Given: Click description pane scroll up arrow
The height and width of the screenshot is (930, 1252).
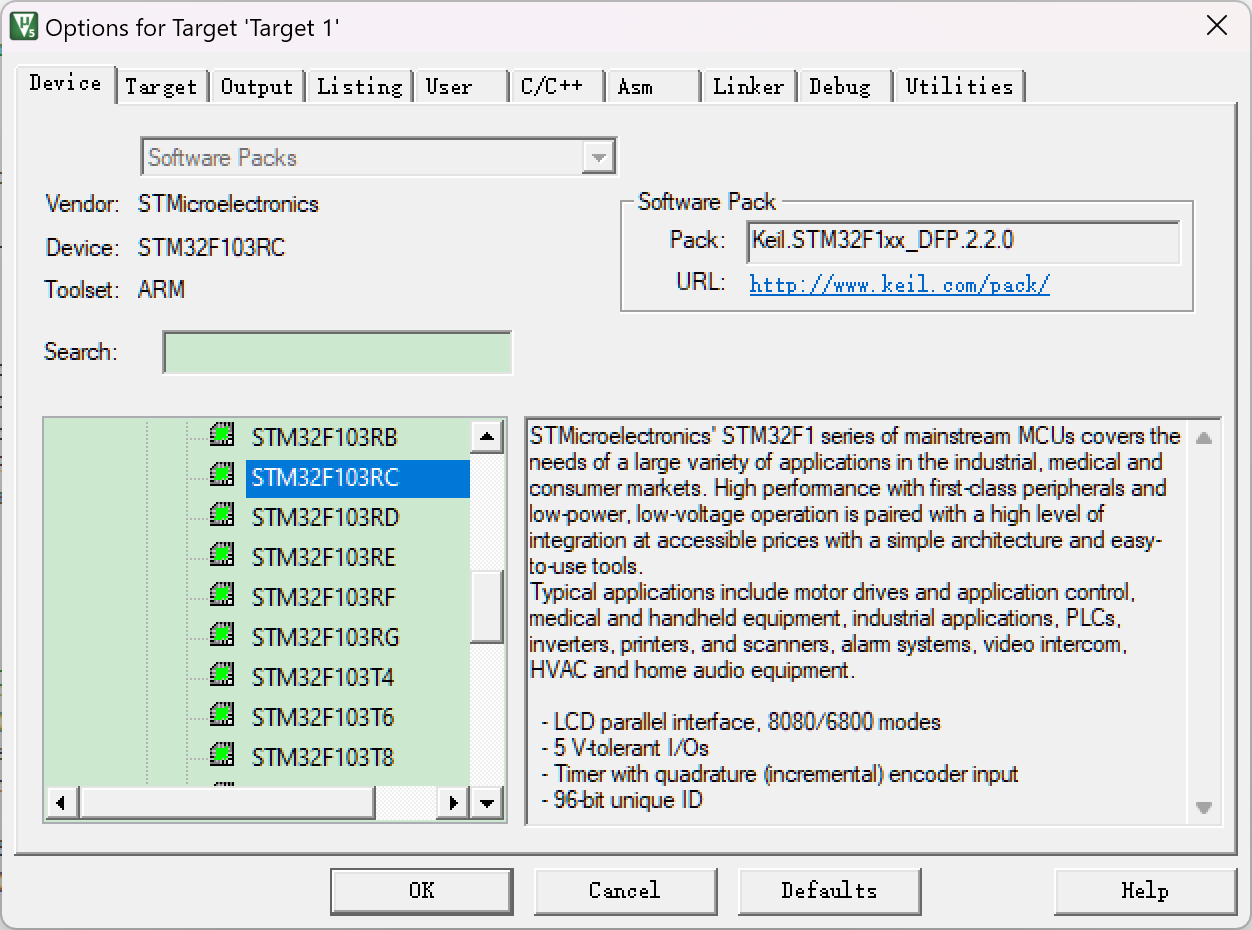Looking at the screenshot, I should [x=1204, y=438].
